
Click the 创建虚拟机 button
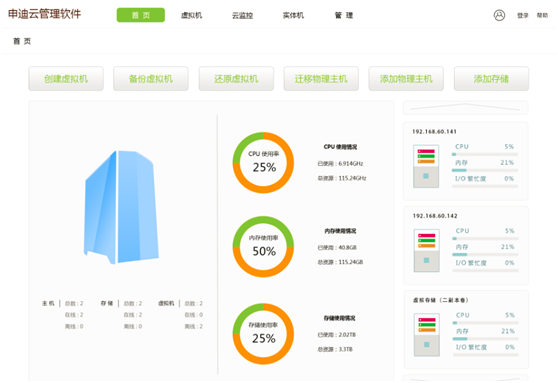66,79
